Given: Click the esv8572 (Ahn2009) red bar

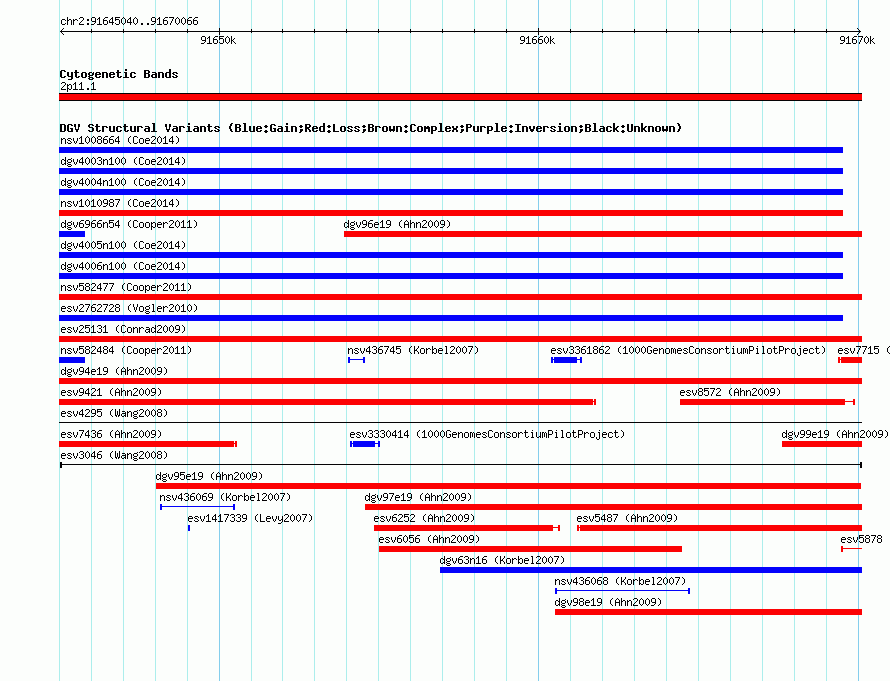Looking at the screenshot, I should click(x=767, y=402).
